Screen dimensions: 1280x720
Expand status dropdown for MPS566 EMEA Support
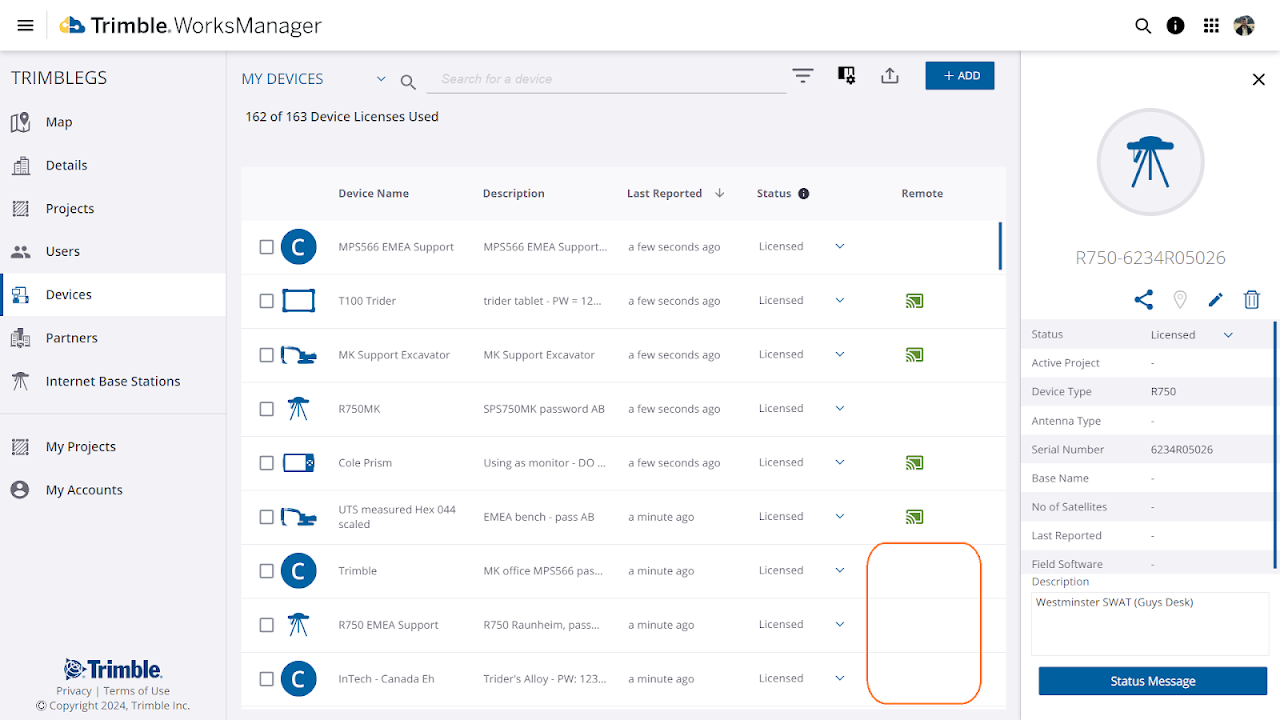[x=840, y=247]
